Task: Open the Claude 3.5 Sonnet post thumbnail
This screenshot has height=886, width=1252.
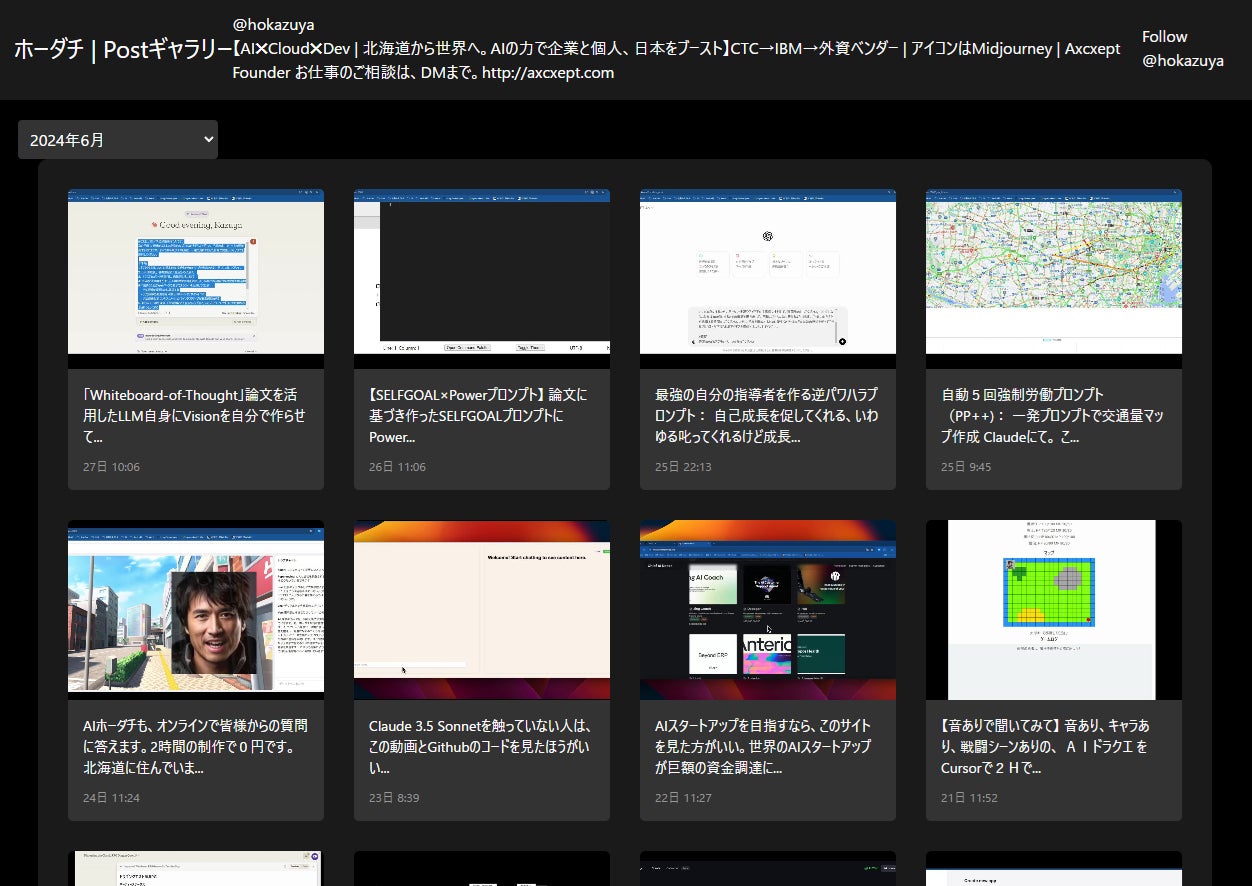Action: (x=482, y=610)
